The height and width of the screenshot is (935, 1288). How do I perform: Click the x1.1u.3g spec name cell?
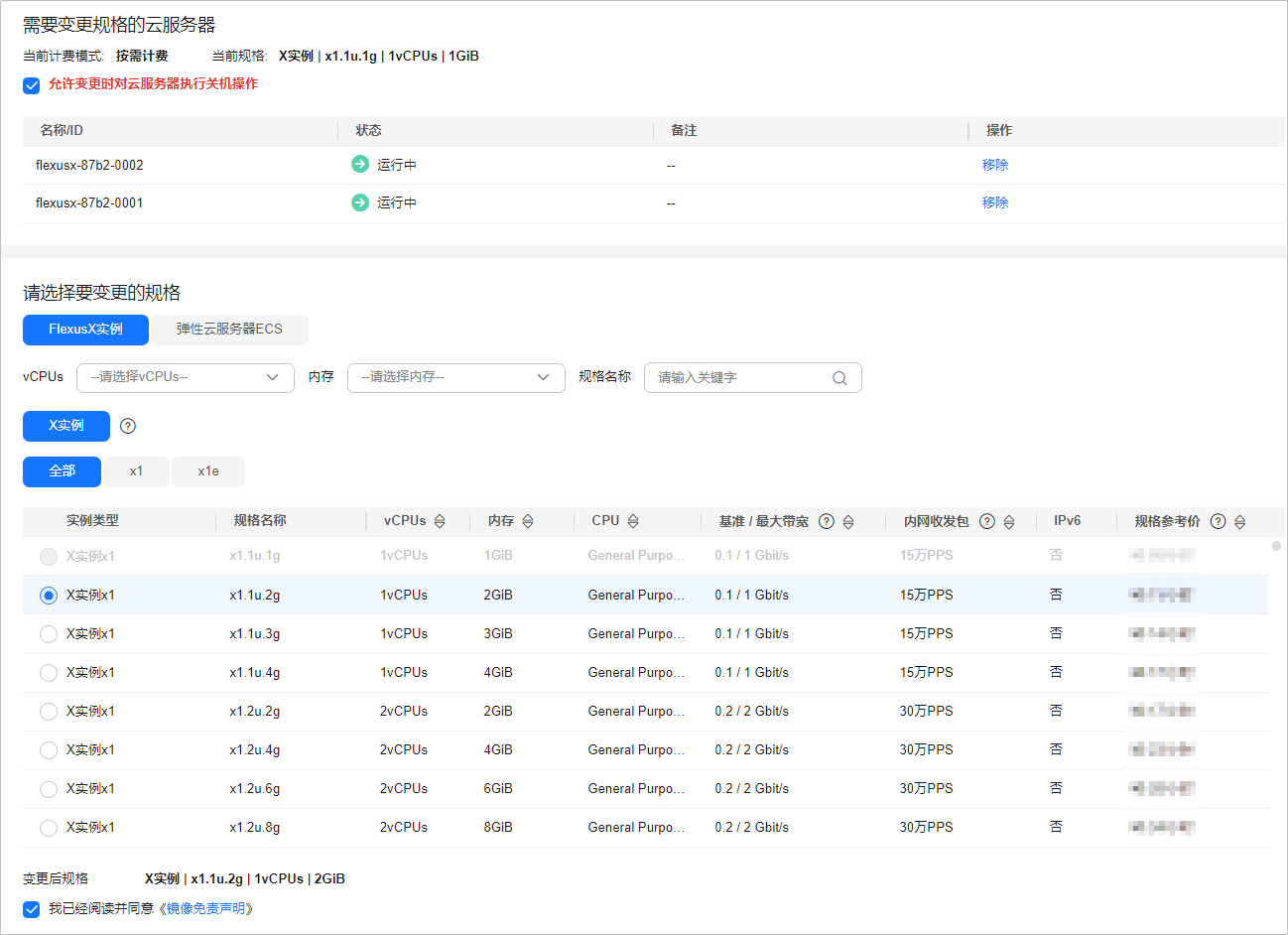tap(255, 634)
